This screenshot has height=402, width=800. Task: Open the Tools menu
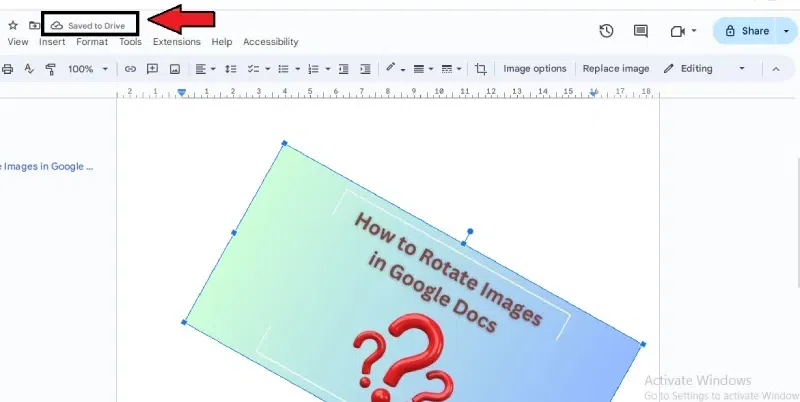click(131, 42)
